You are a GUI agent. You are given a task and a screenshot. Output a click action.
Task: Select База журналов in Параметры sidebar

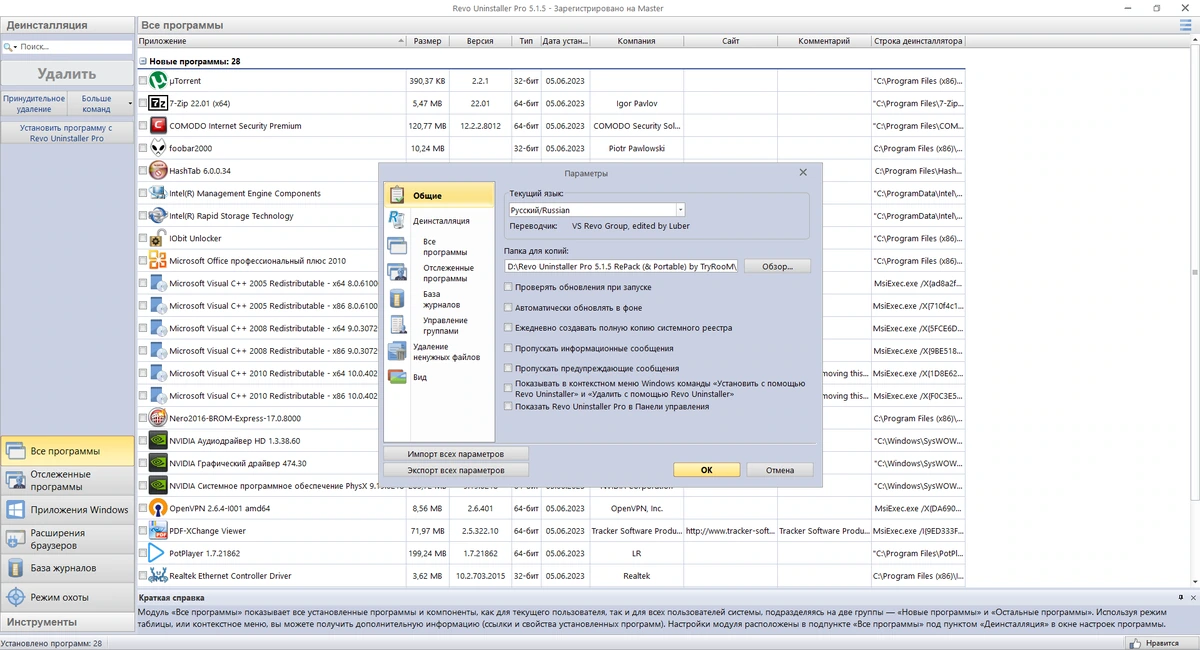(441, 299)
